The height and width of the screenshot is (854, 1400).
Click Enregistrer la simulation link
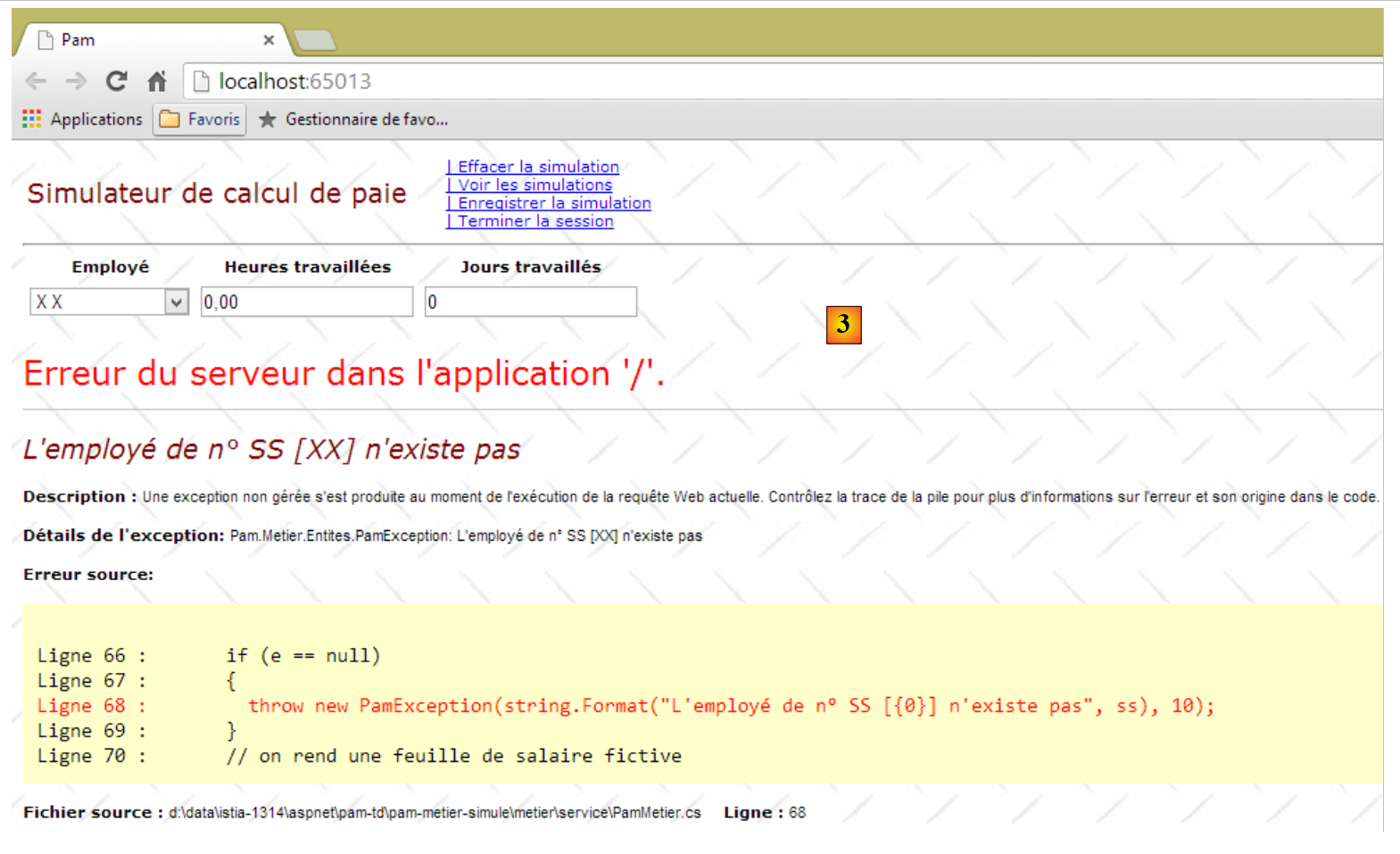tap(553, 203)
